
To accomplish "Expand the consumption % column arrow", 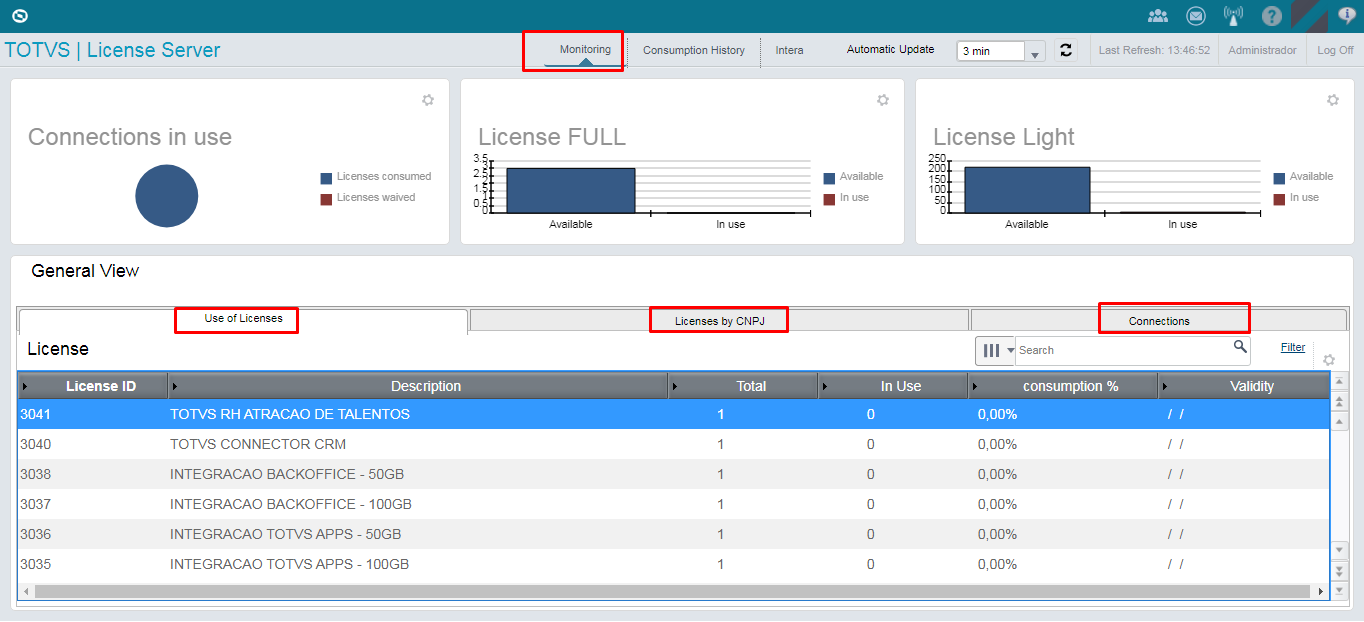I will tap(975, 386).
